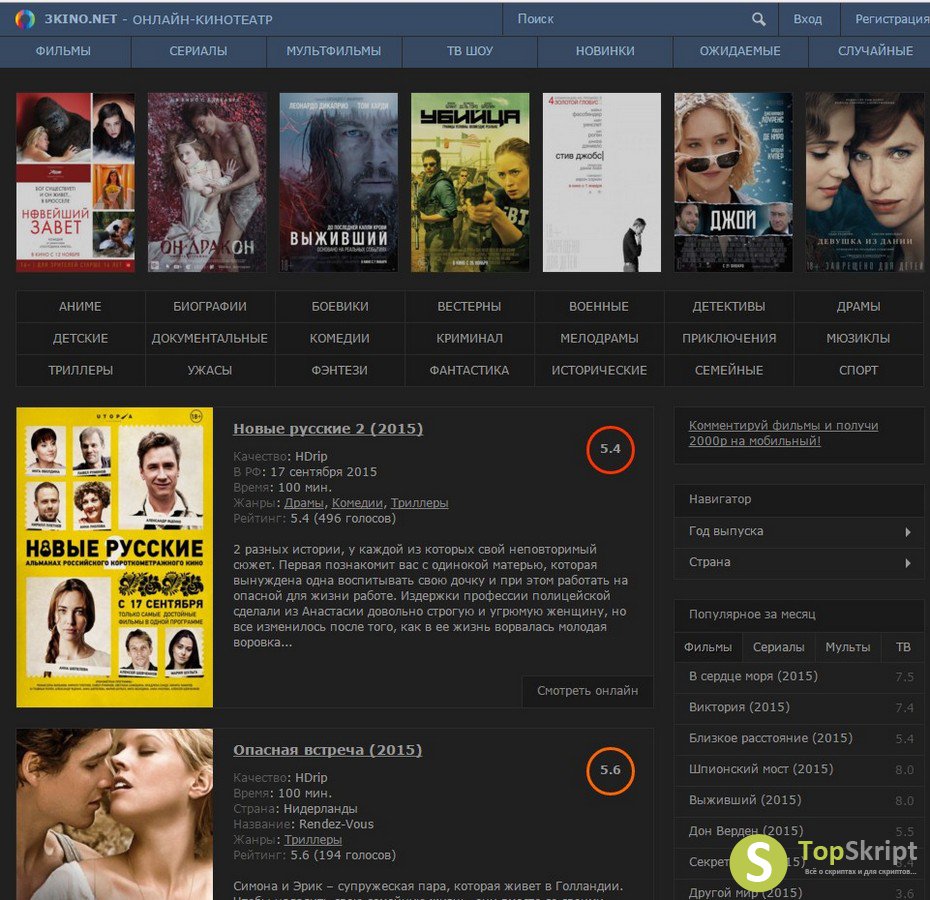Screen dimensions: 930x900
Task: Select the ВОЕННЫЕ genre
Action: (599, 307)
